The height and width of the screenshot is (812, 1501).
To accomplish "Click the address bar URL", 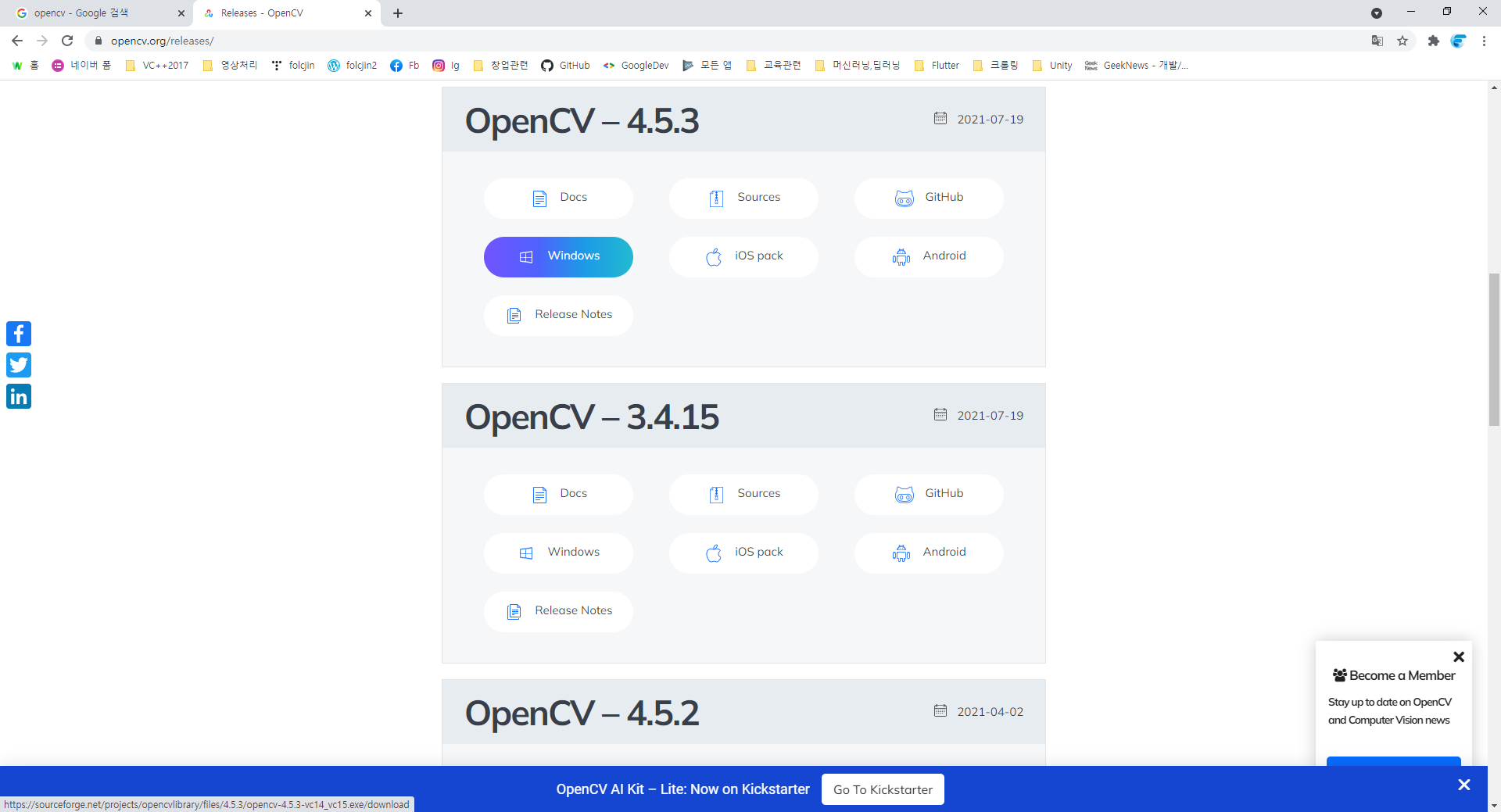I will tap(163, 41).
